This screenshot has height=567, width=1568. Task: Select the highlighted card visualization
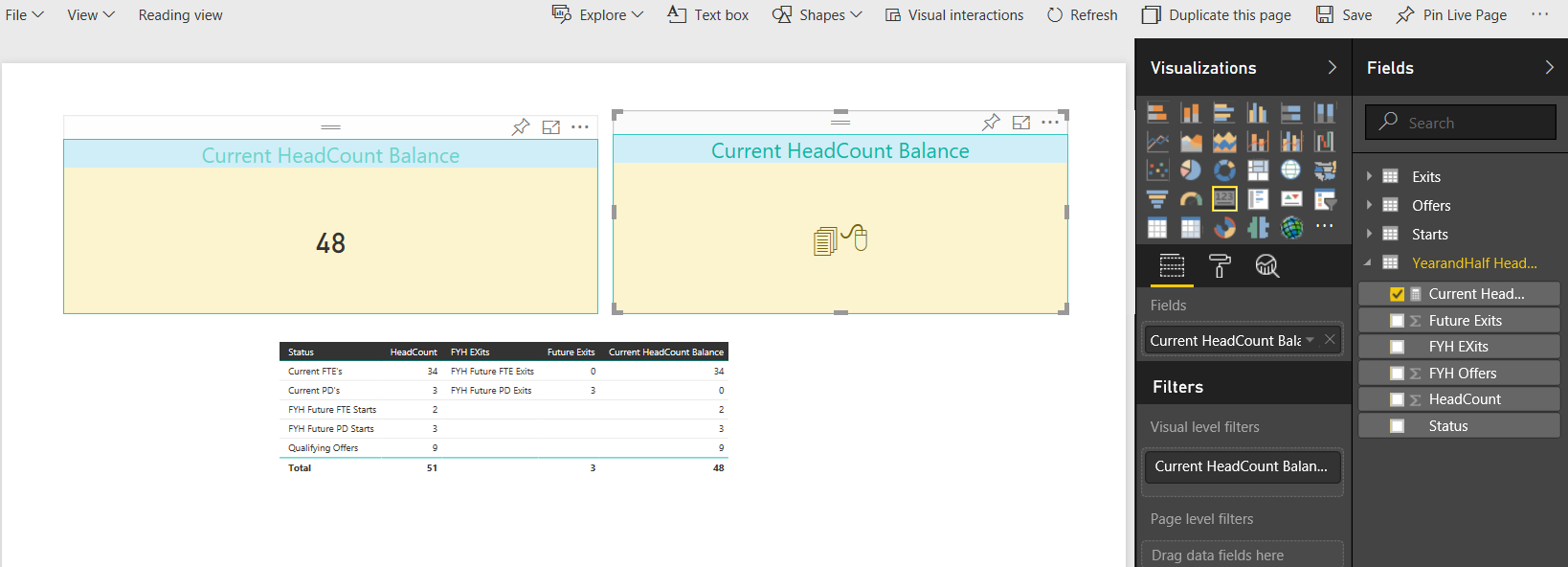coord(1224,199)
